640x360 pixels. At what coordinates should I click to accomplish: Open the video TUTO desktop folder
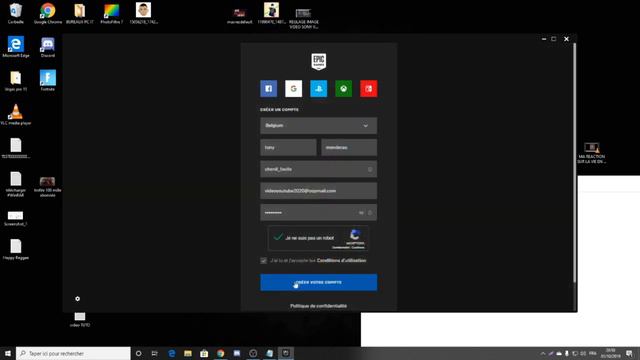[x=80, y=319]
